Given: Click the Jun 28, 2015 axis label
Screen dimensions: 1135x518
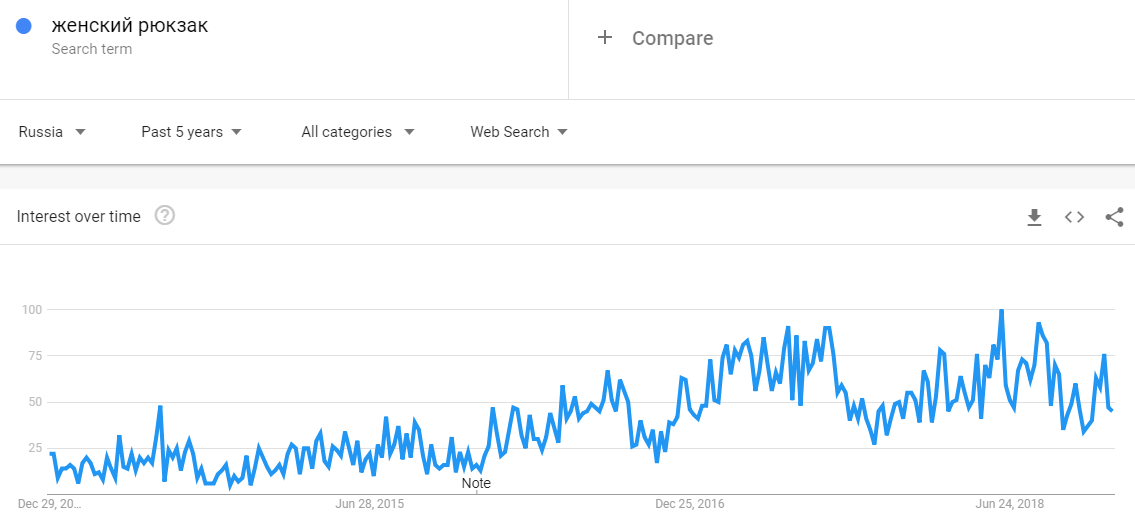Looking at the screenshot, I should (370, 504).
